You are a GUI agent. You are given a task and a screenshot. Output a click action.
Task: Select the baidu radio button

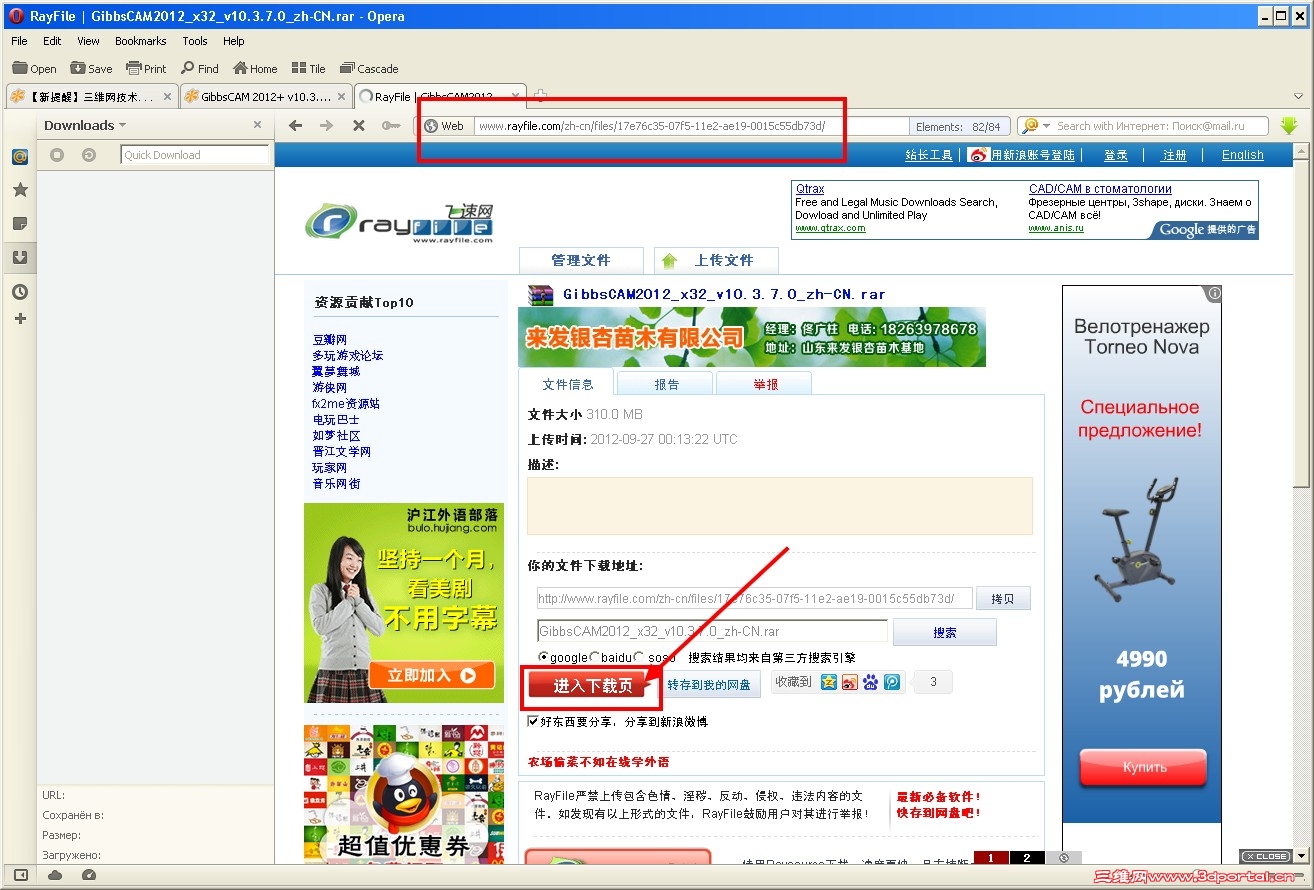[594, 657]
